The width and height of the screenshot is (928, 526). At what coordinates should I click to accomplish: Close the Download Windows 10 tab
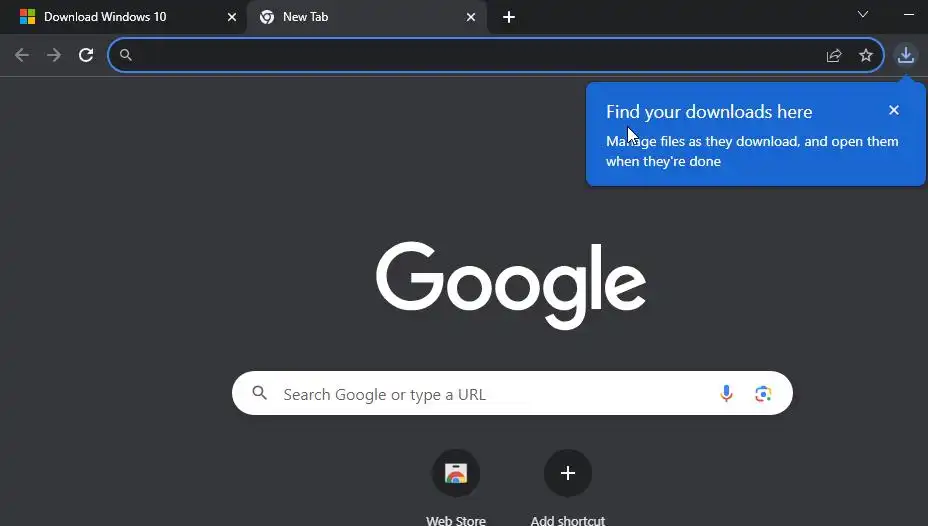click(x=232, y=17)
